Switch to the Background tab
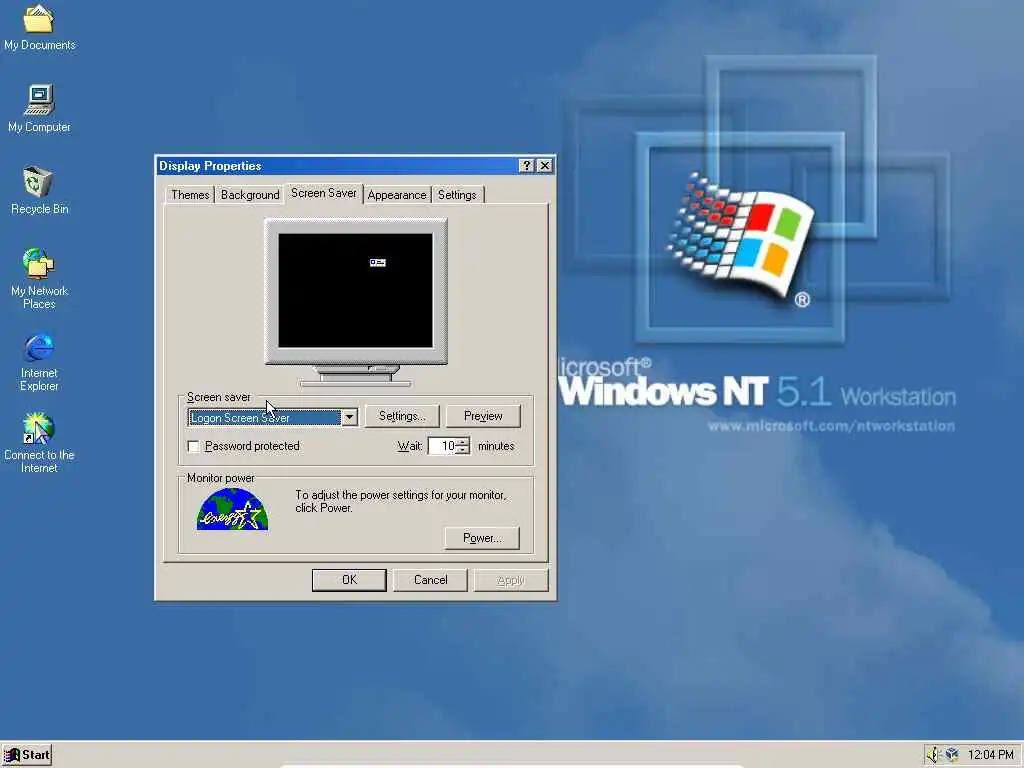The image size is (1024, 768). tap(250, 195)
